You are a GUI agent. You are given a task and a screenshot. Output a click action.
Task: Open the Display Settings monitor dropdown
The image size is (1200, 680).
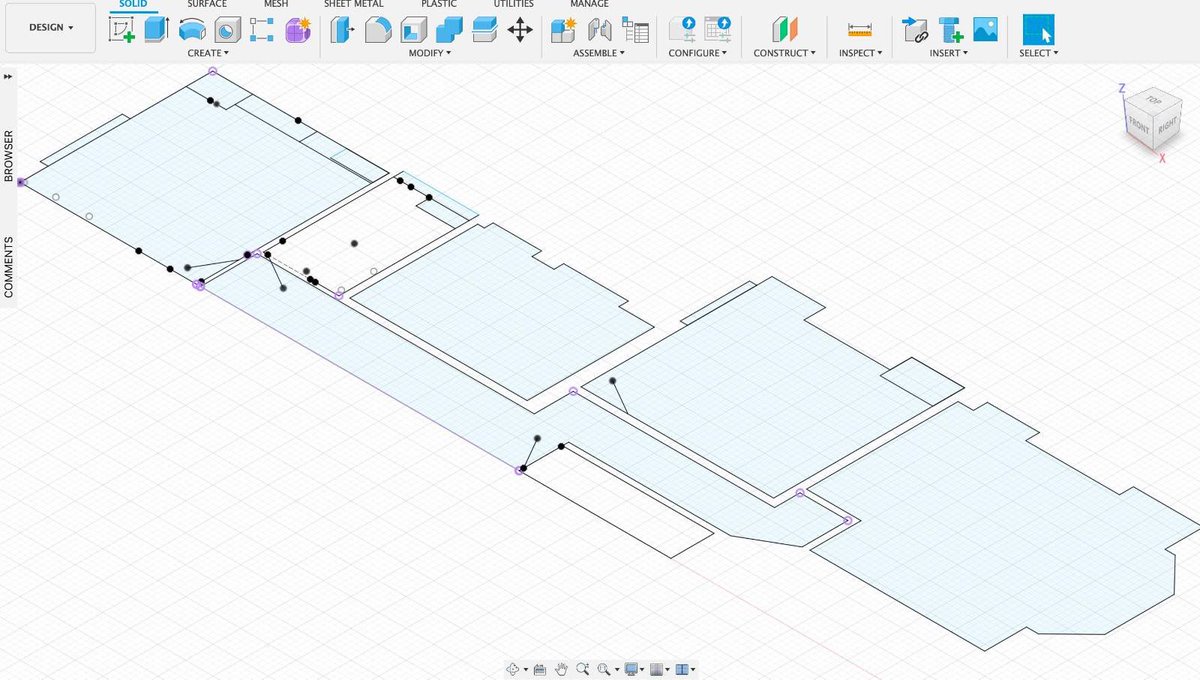coord(635,669)
